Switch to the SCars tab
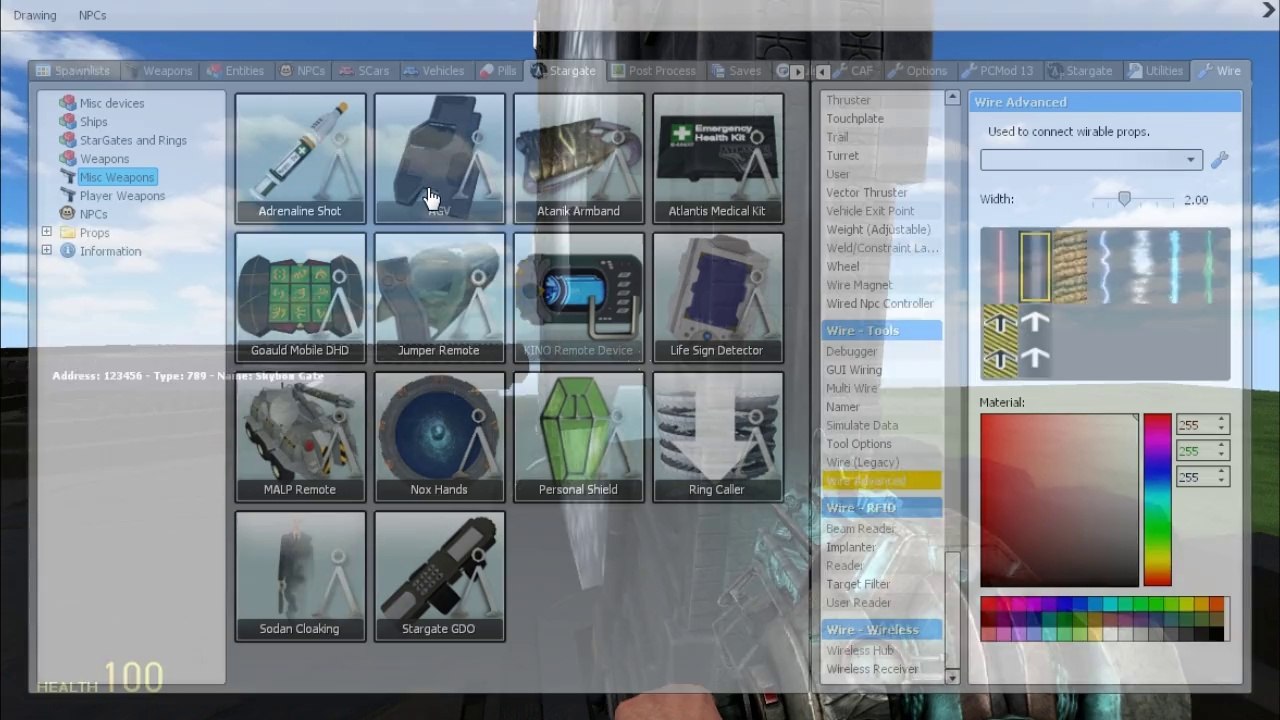 pos(364,71)
